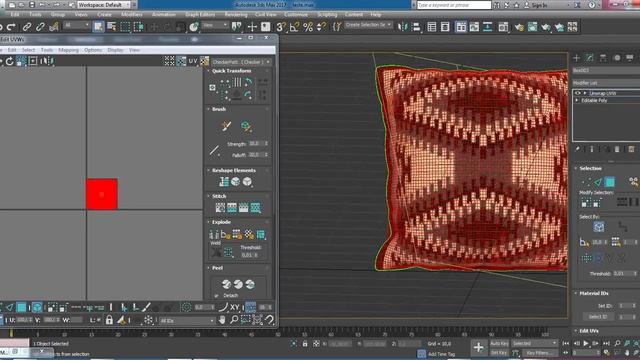Toggle the Spinner Snap icon
The width and height of the screenshot is (640, 360).
tap(322, 27)
